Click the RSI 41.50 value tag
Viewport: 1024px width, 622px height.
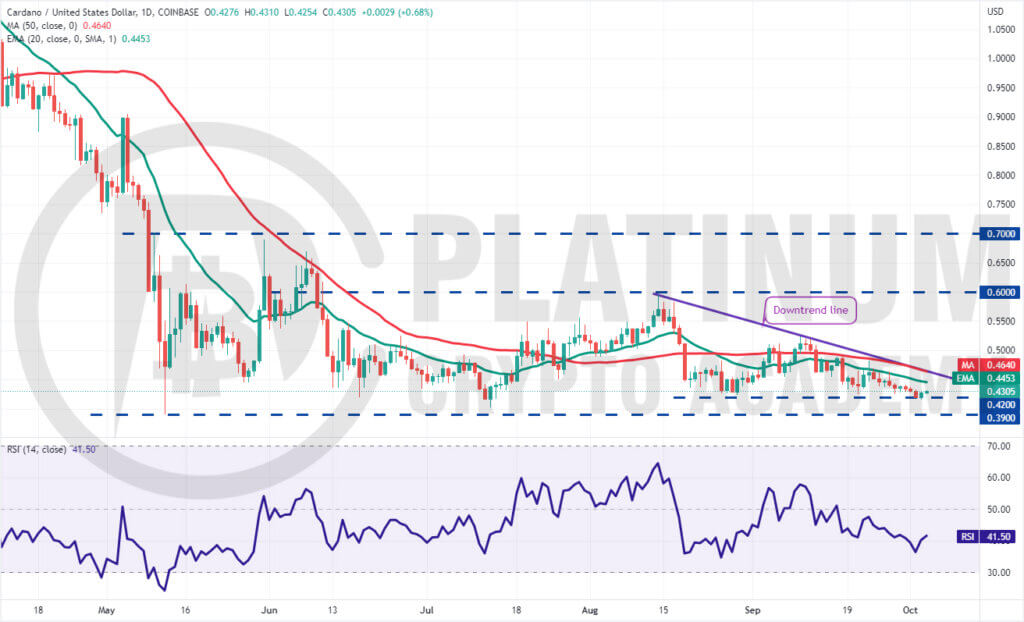[x=988, y=537]
